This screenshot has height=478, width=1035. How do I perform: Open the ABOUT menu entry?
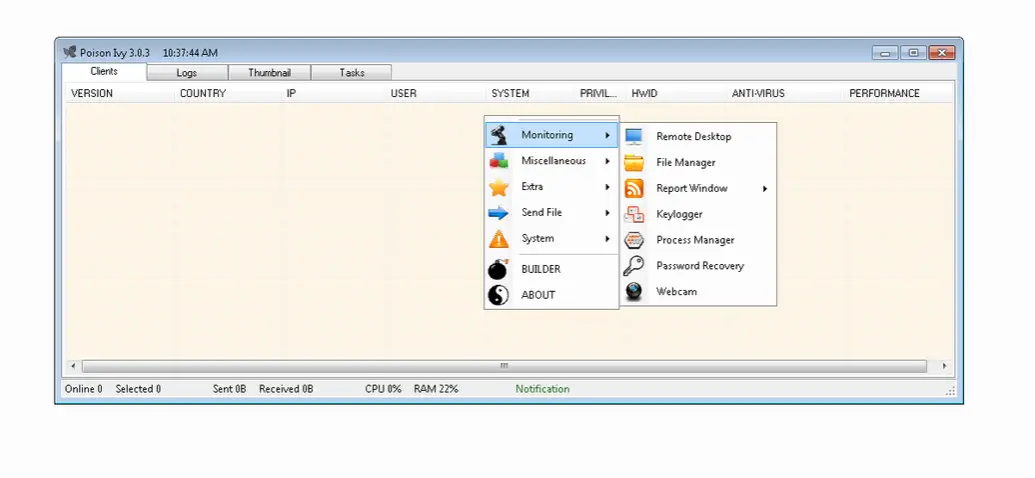tap(551, 294)
